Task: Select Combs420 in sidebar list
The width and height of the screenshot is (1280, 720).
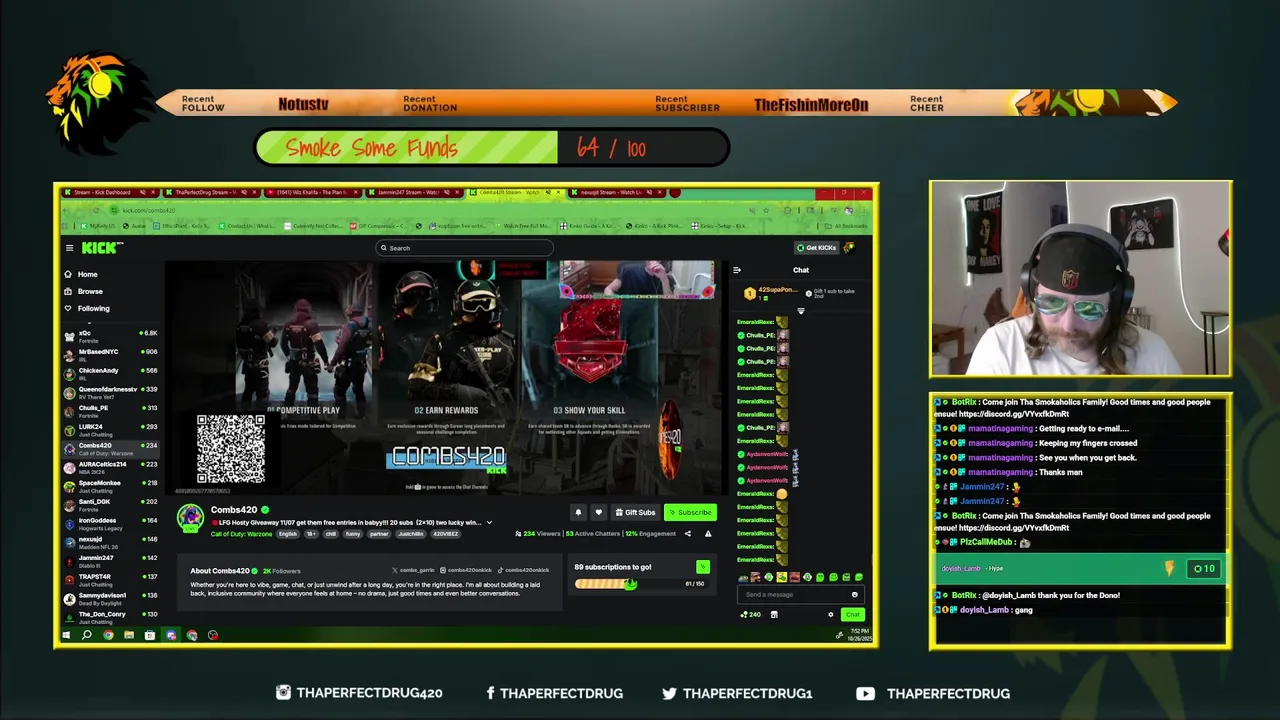Action: click(110, 449)
